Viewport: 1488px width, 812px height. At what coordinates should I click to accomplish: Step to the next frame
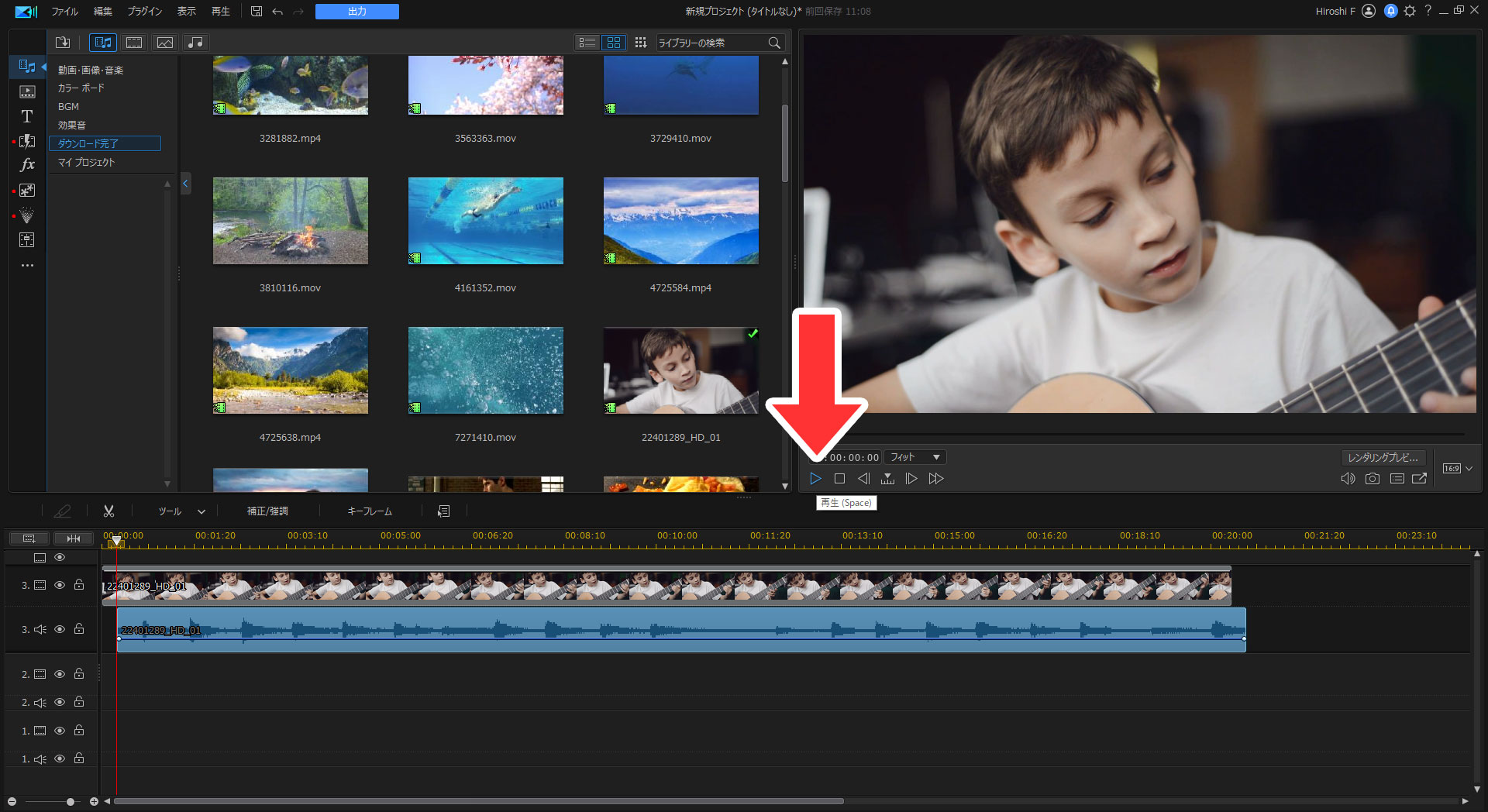(x=911, y=479)
